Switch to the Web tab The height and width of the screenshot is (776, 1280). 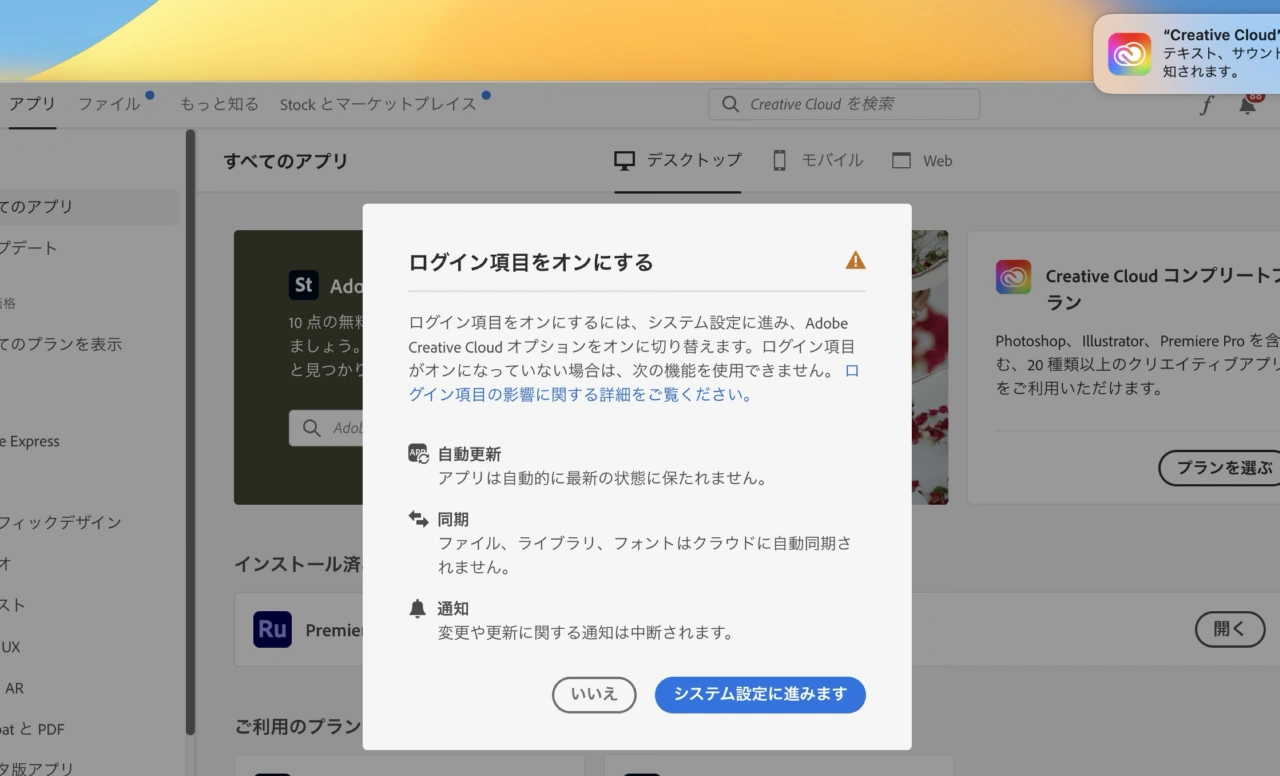[x=922, y=160]
